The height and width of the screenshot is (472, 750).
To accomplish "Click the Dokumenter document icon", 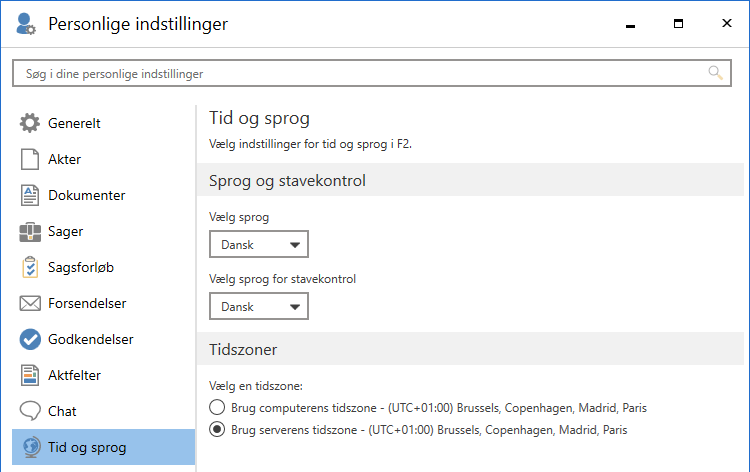I will (x=30, y=195).
